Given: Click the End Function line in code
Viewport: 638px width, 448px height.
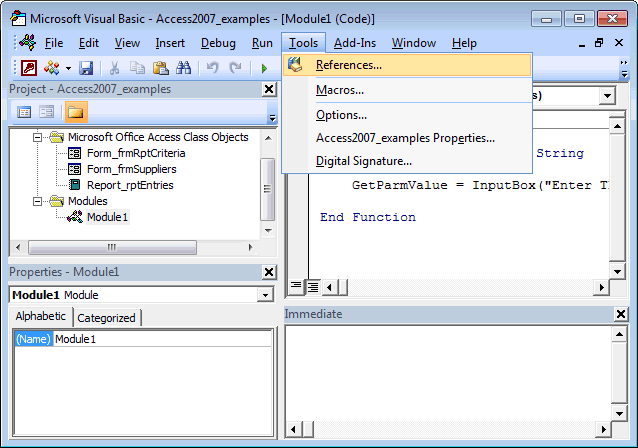Looking at the screenshot, I should (368, 217).
